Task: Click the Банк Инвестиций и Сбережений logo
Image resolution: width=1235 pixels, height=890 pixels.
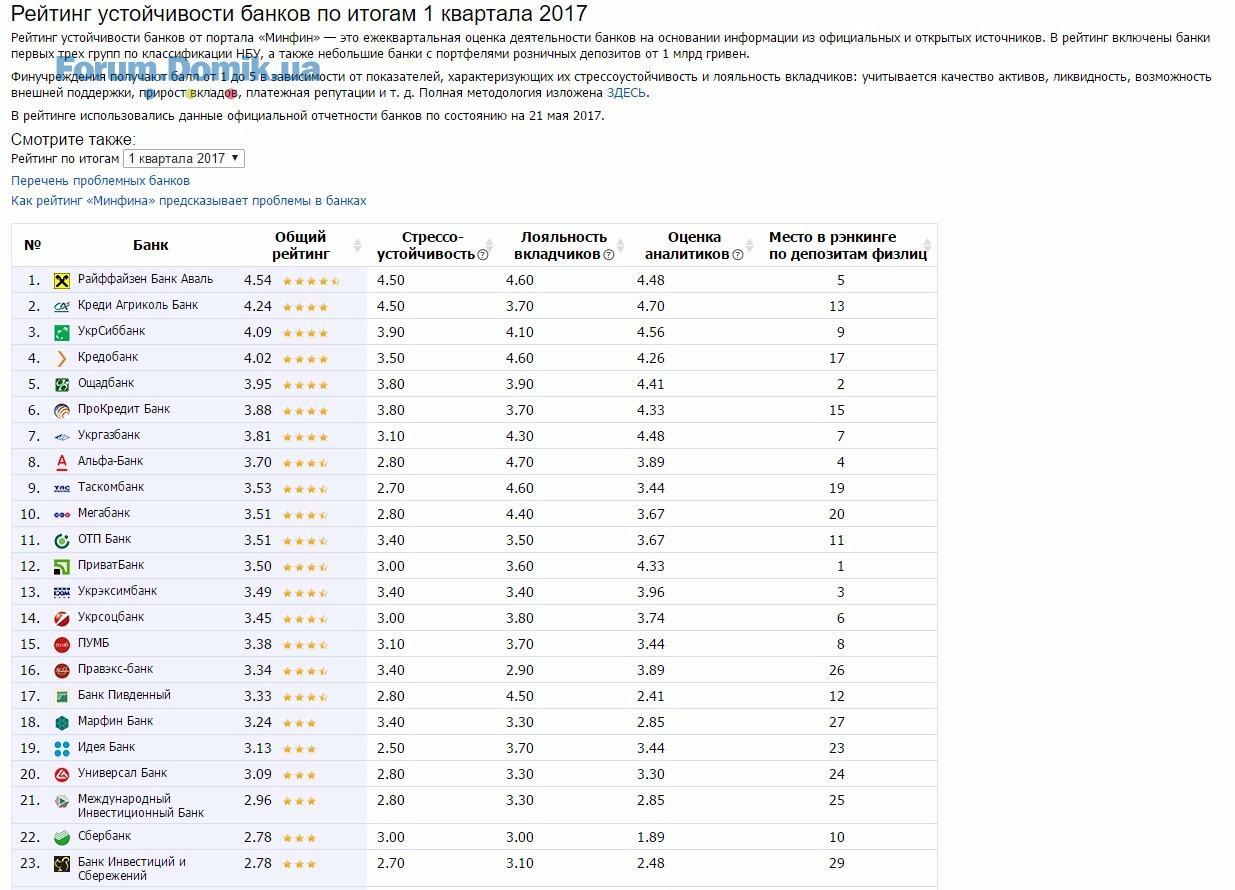Action: [62, 864]
